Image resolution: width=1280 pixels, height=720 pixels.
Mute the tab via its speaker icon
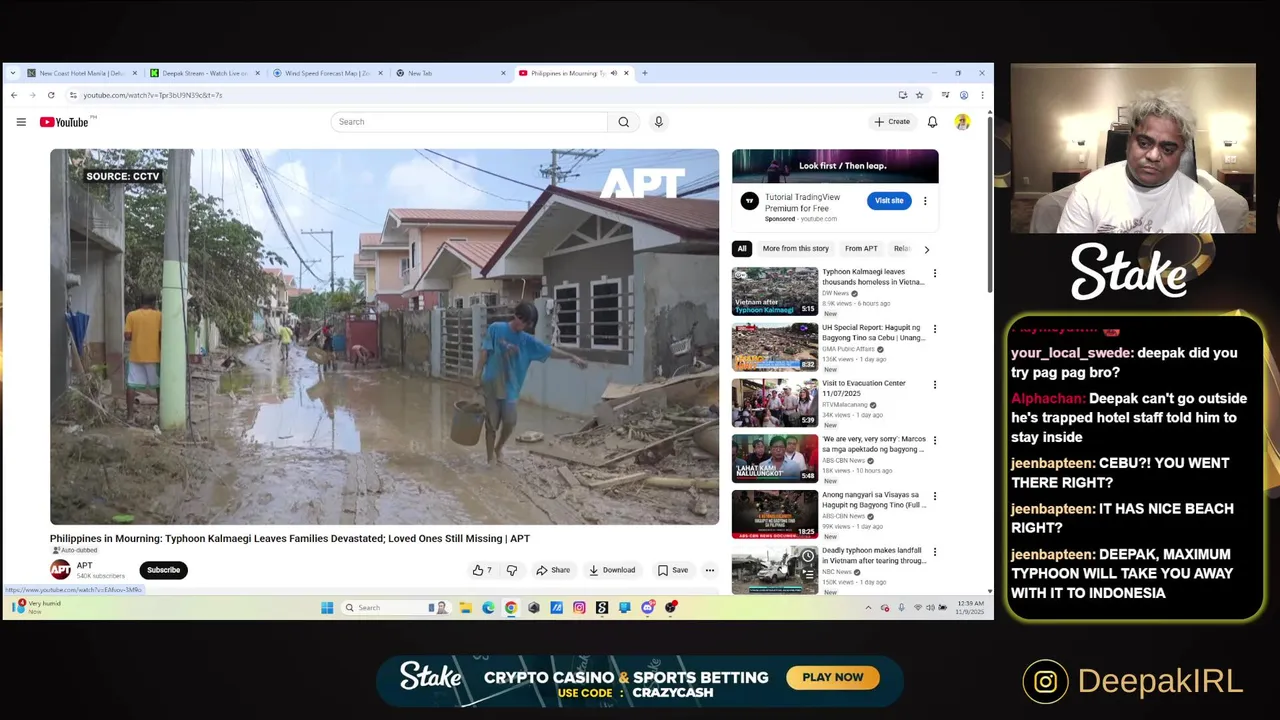(613, 73)
